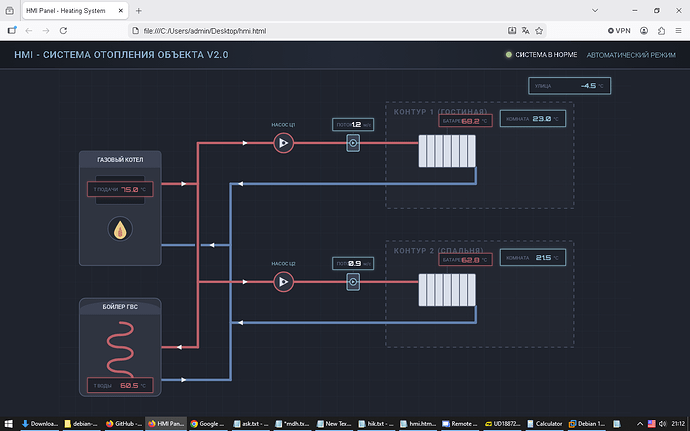Click the flow meter icon on circuit 1
The width and height of the screenshot is (690, 431).
coord(353,143)
